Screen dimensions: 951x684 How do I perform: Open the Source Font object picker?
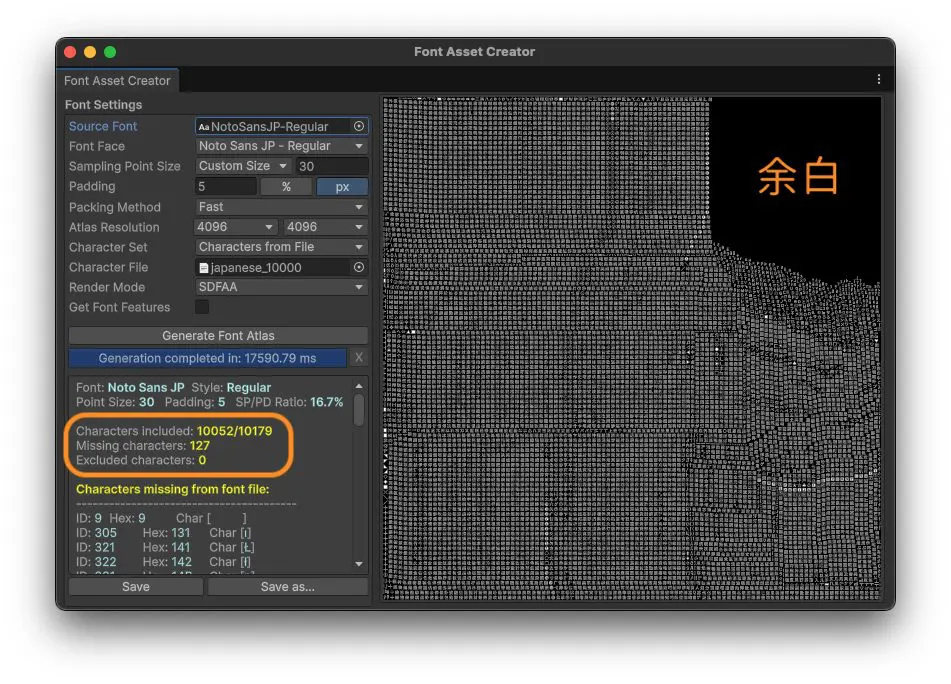tap(361, 126)
